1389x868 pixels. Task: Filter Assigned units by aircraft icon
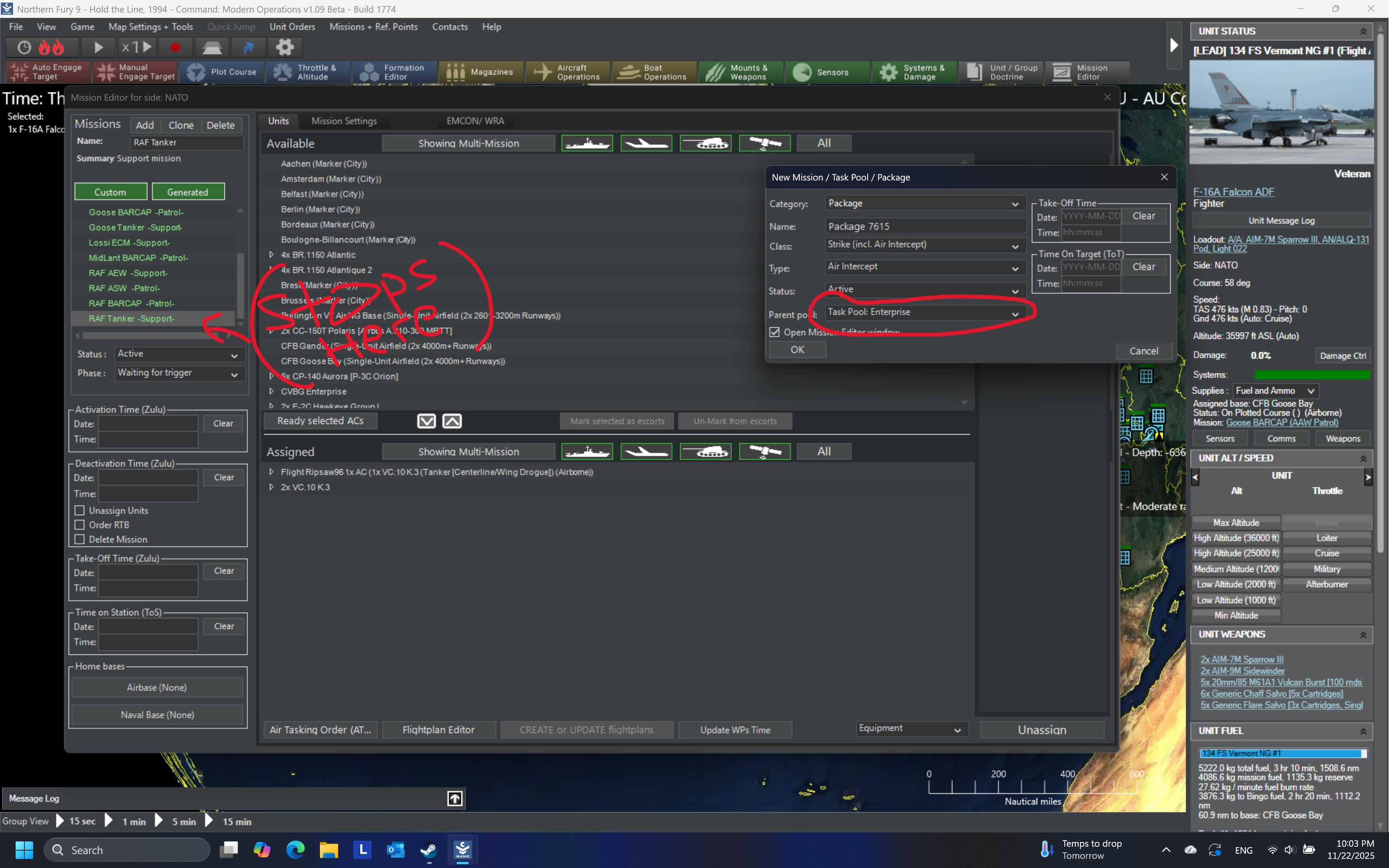click(646, 451)
